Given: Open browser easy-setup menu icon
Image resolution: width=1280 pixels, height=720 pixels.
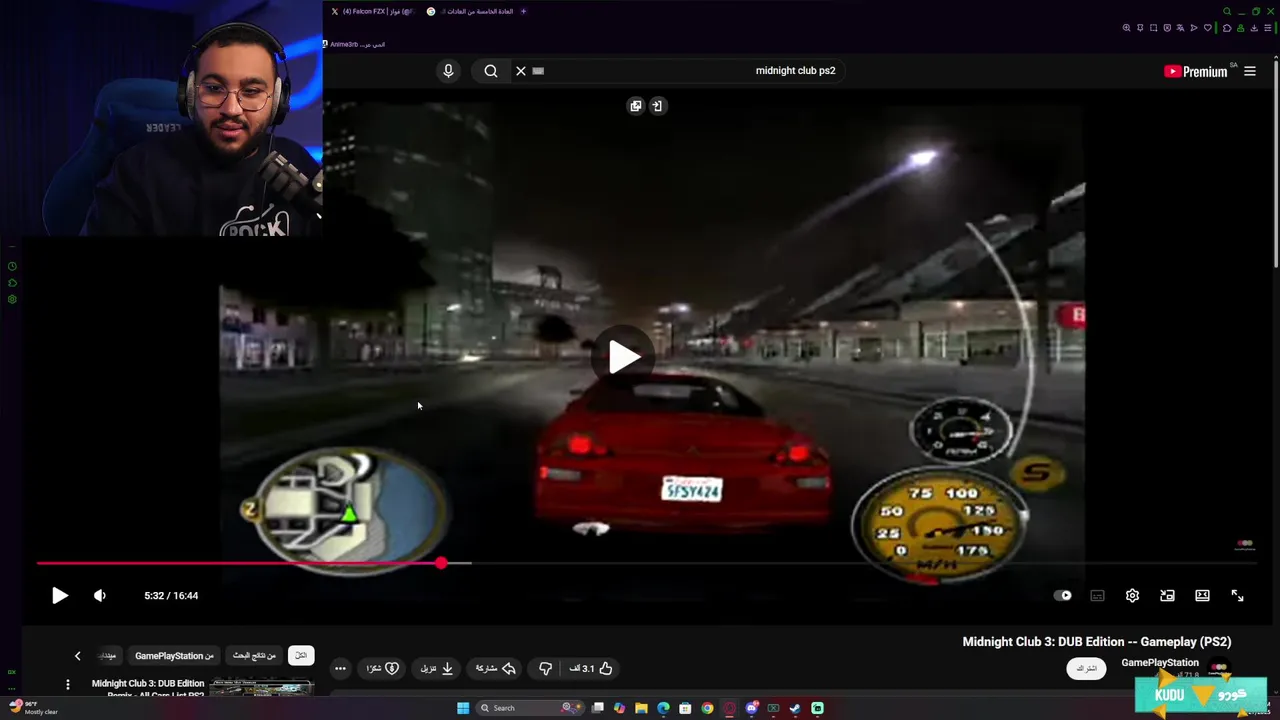Looking at the screenshot, I should point(1267,28).
